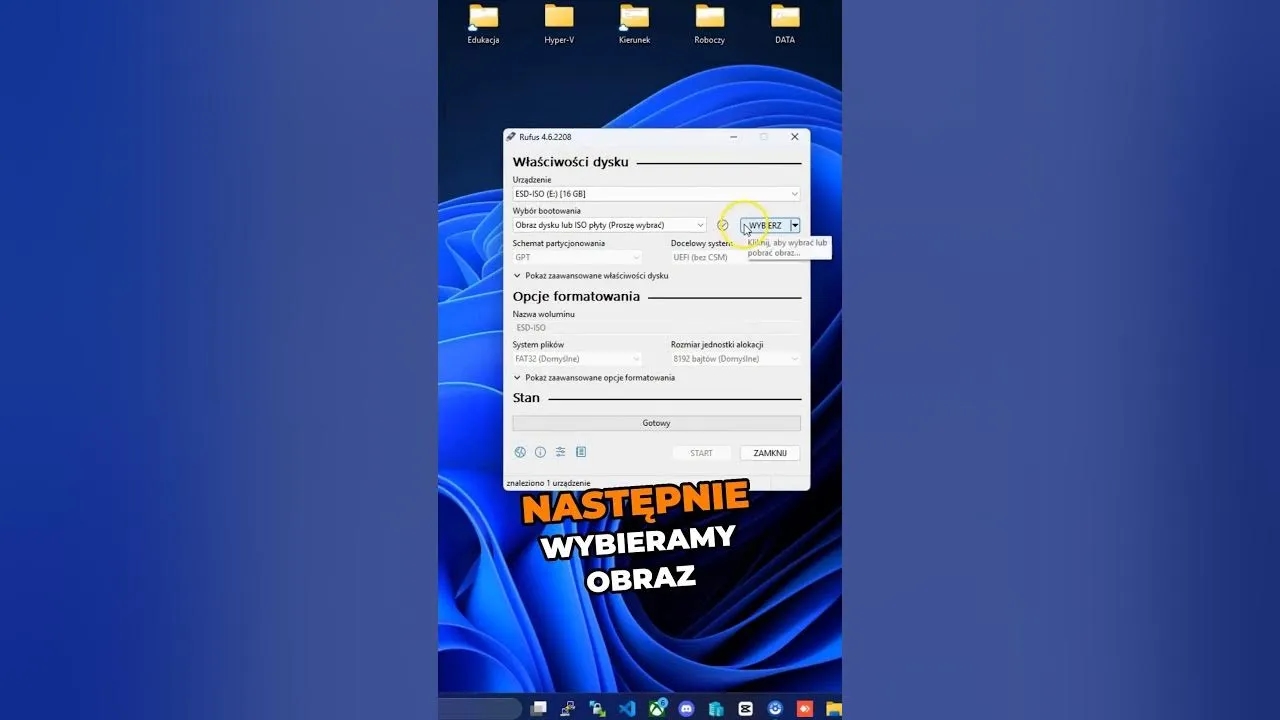Open Discord from the taskbar
This screenshot has width=1280, height=720.
[686, 707]
